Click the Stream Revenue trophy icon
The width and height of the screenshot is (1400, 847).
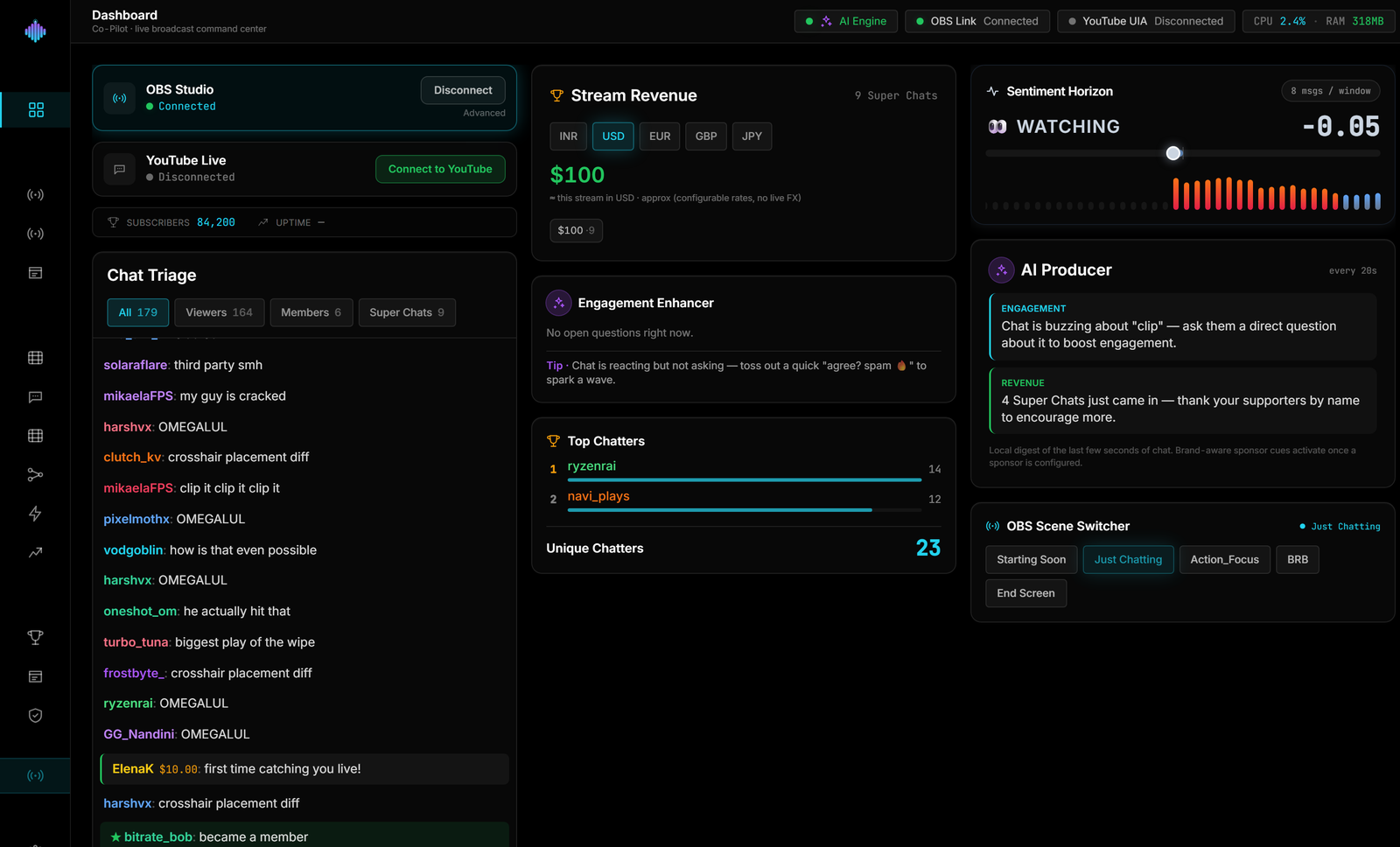point(556,95)
